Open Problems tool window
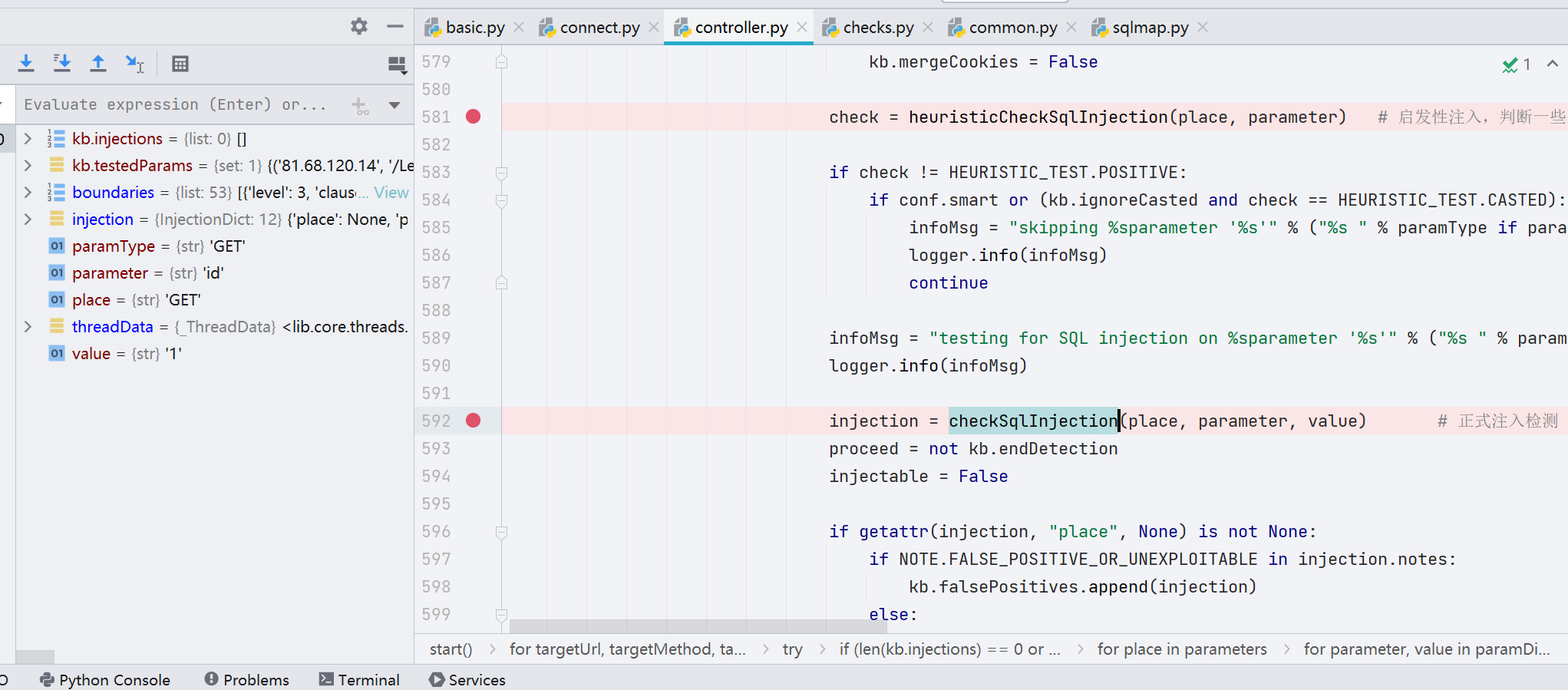 click(x=247, y=680)
